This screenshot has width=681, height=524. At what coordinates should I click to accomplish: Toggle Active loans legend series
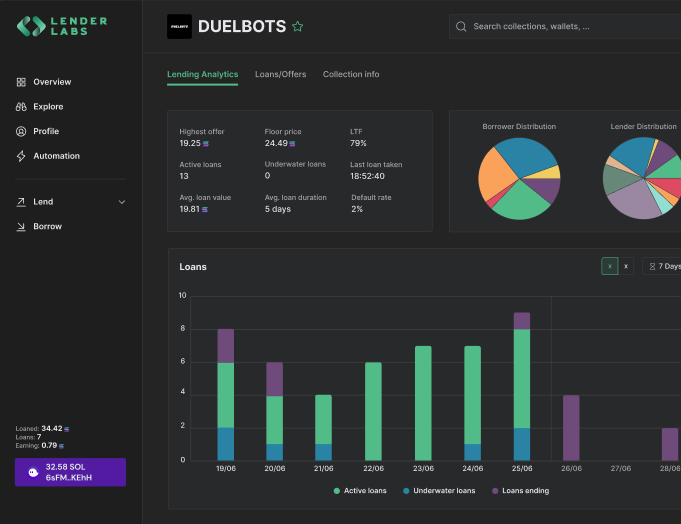pos(359,491)
